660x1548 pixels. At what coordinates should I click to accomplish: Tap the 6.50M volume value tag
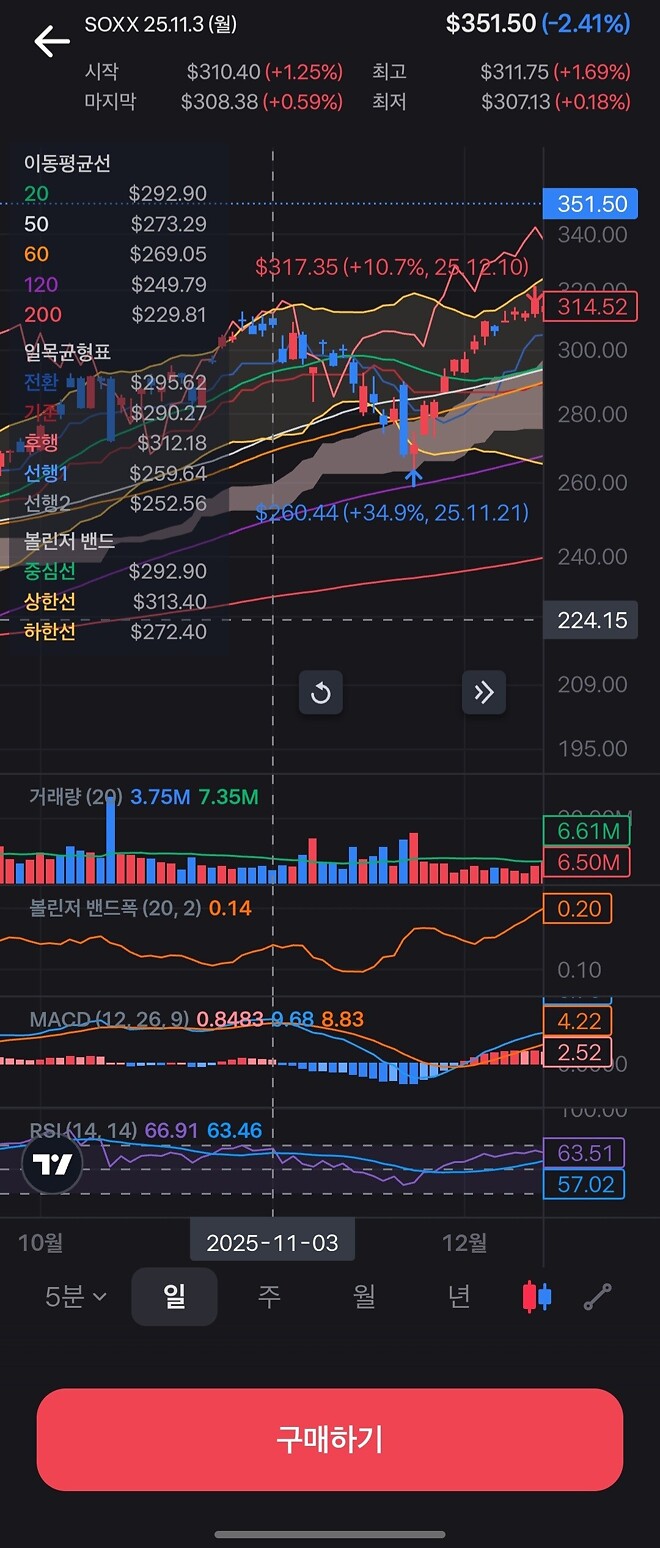click(587, 862)
